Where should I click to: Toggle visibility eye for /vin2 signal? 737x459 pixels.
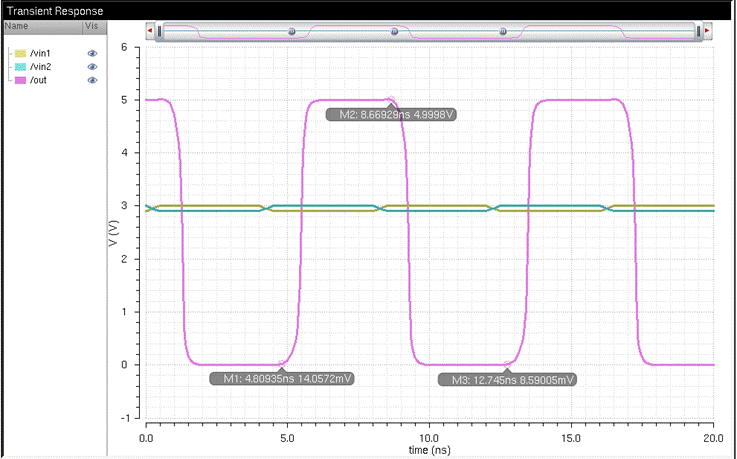tap(92, 67)
